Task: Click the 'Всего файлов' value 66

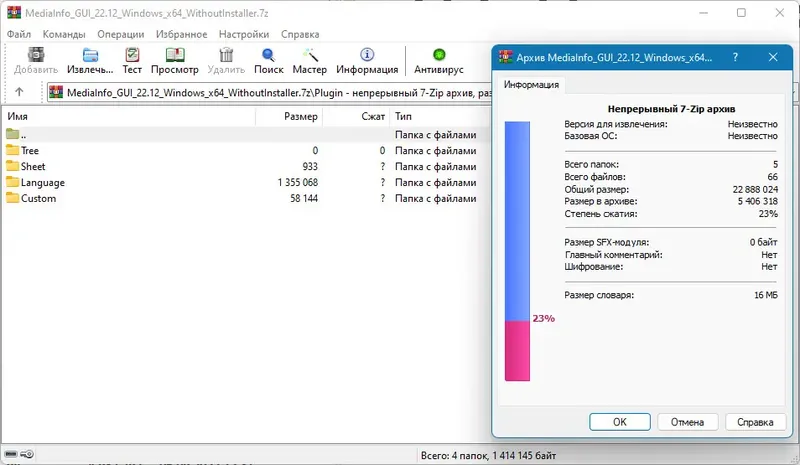Action: 772,177
